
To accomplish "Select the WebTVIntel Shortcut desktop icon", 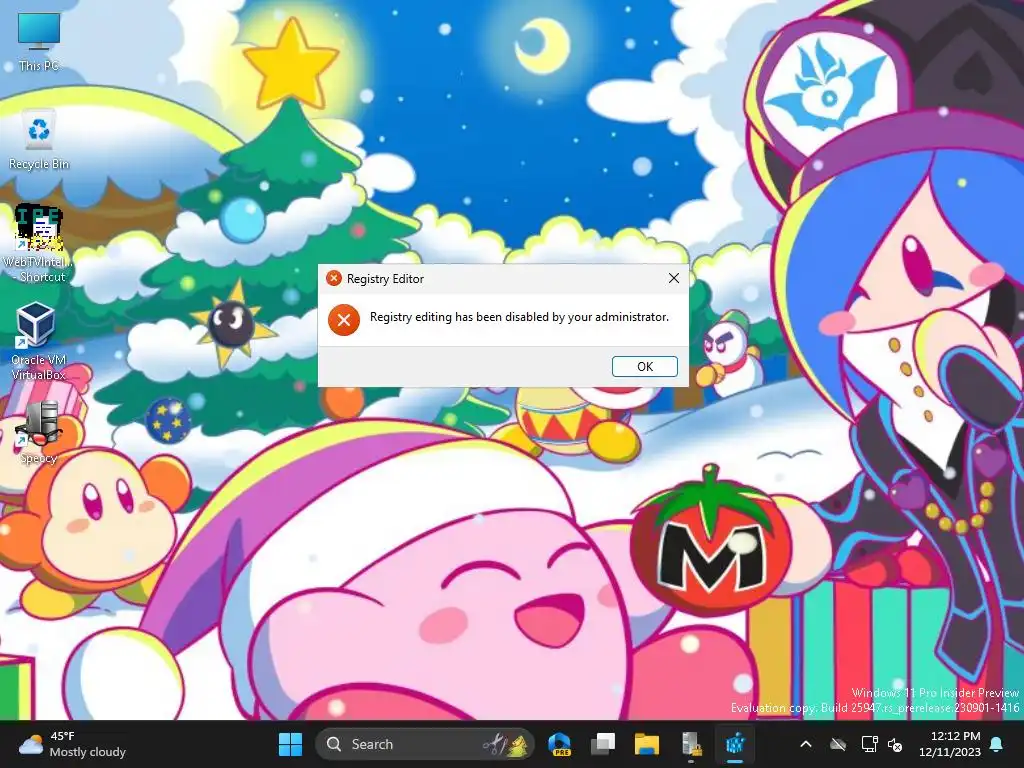I will (x=39, y=244).
